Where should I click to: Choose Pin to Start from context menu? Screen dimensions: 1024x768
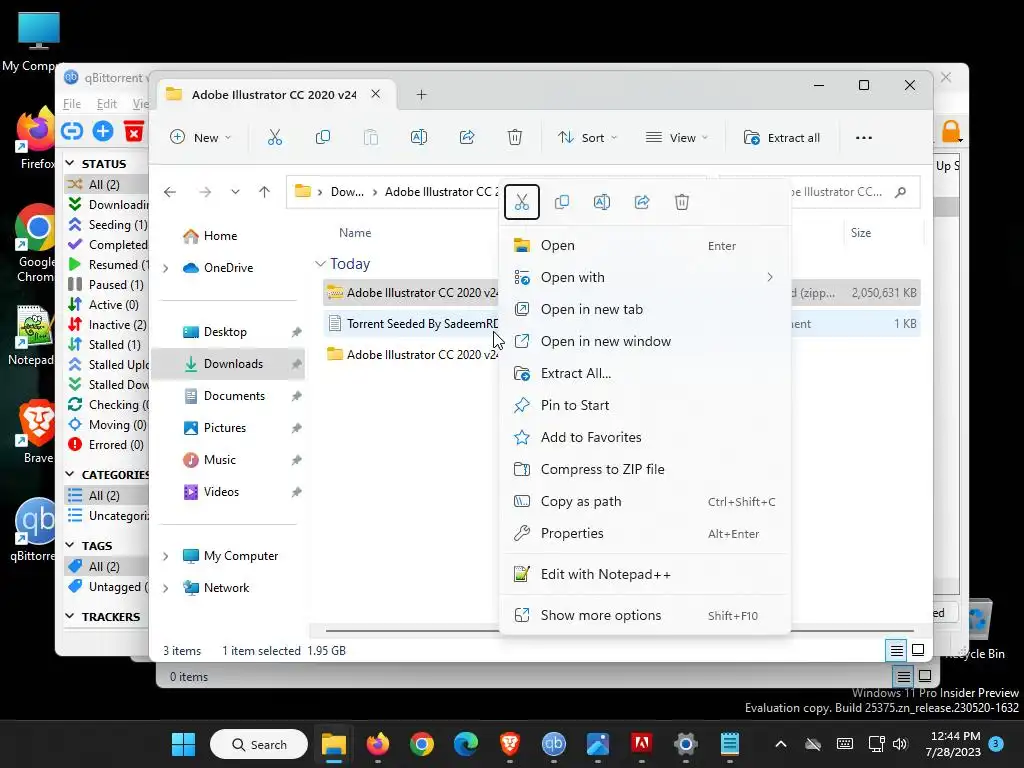click(645, 406)
